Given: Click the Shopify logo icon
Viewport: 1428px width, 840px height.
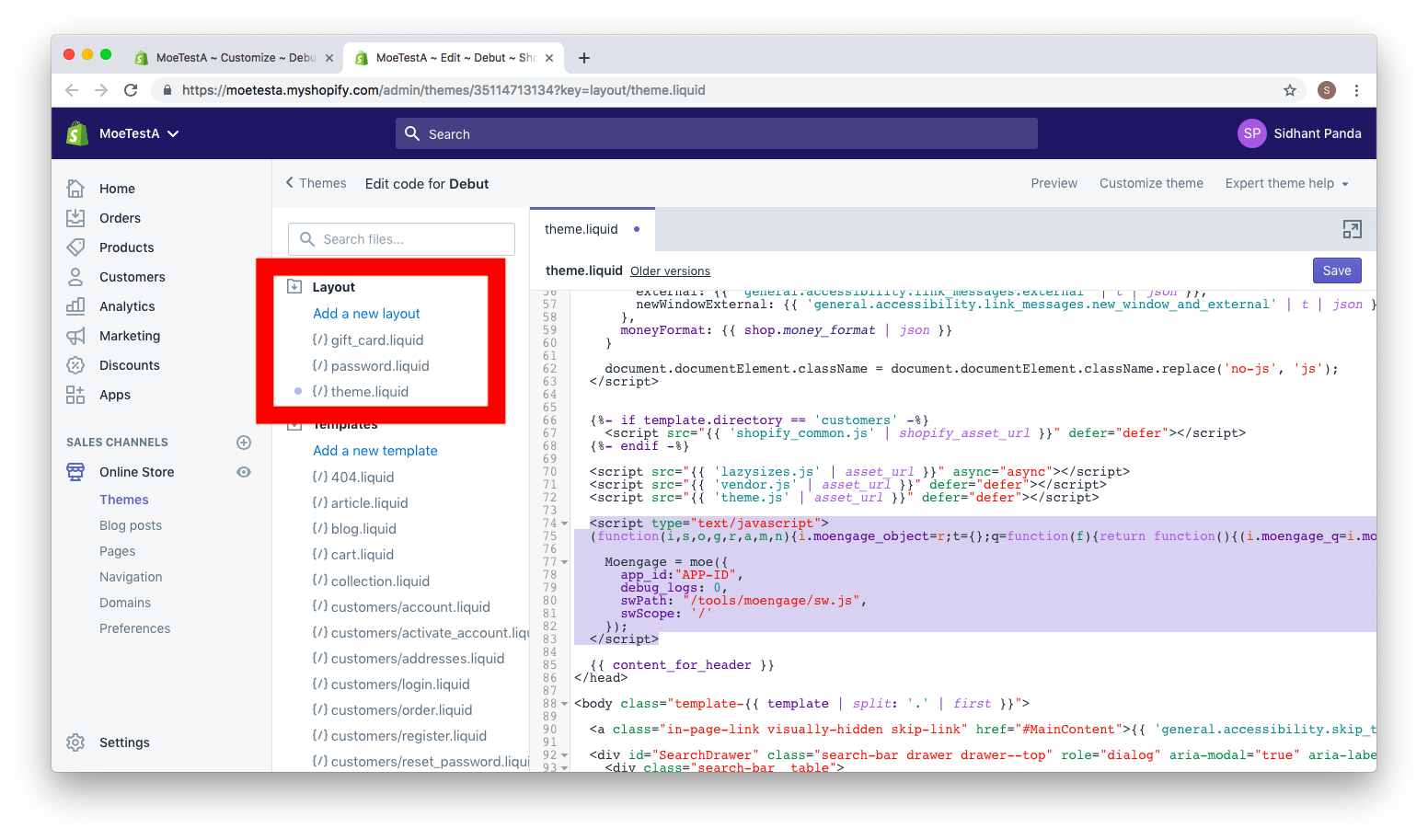Looking at the screenshot, I should click(x=76, y=133).
